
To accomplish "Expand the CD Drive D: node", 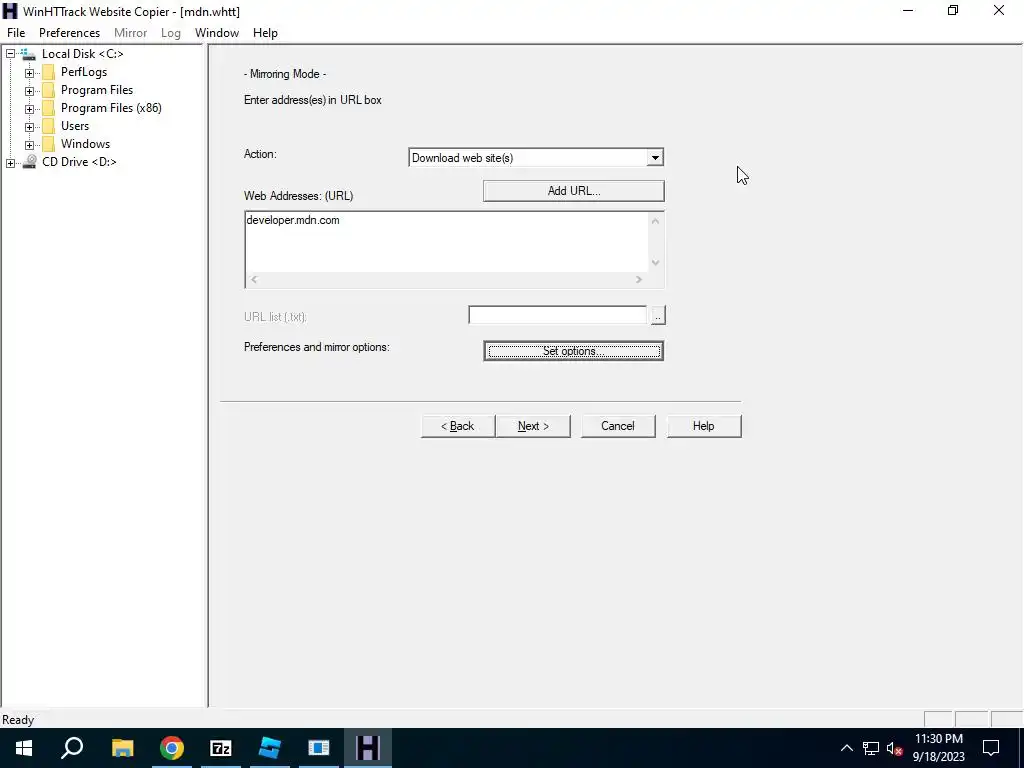I will click(10, 163).
